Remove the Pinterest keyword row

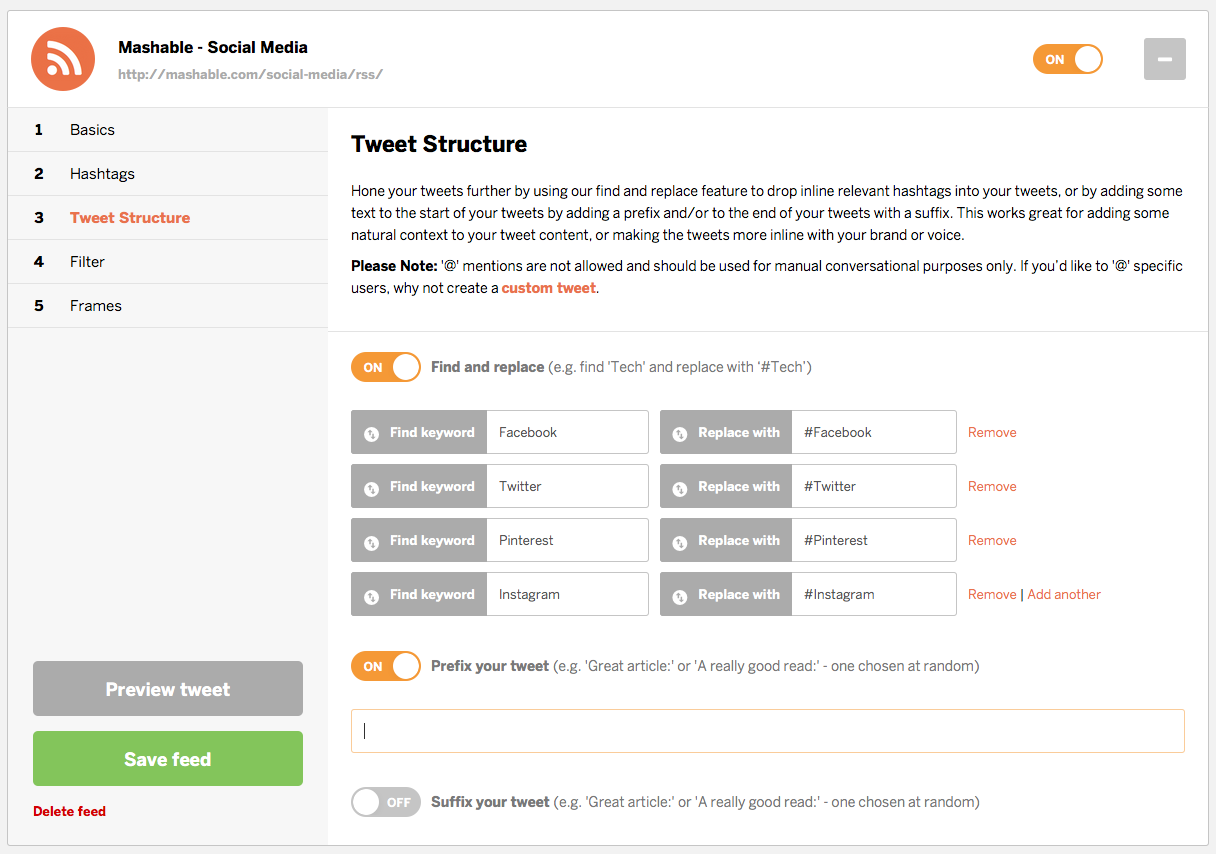pyautogui.click(x=991, y=539)
